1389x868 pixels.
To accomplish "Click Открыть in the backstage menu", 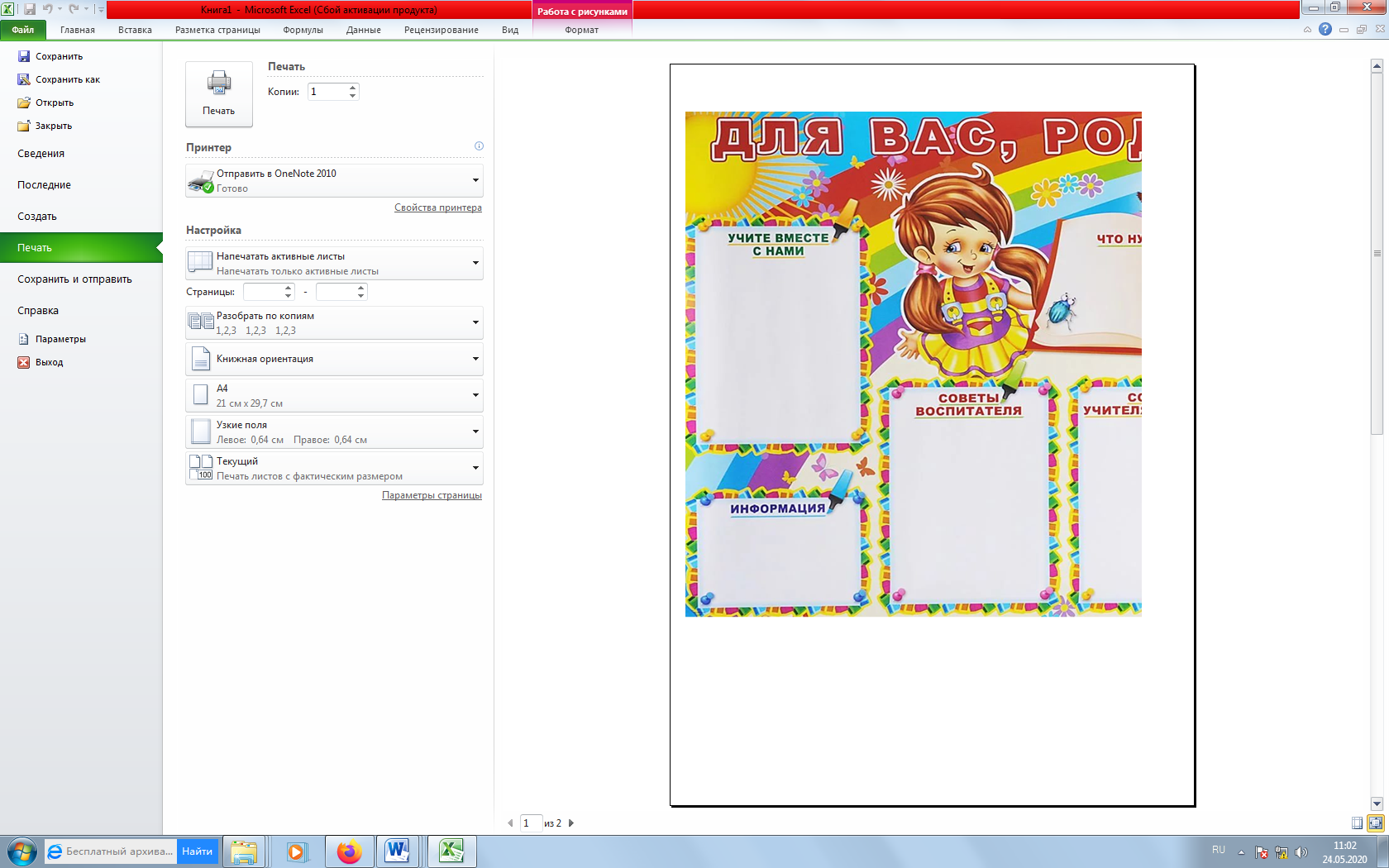I will click(46, 103).
